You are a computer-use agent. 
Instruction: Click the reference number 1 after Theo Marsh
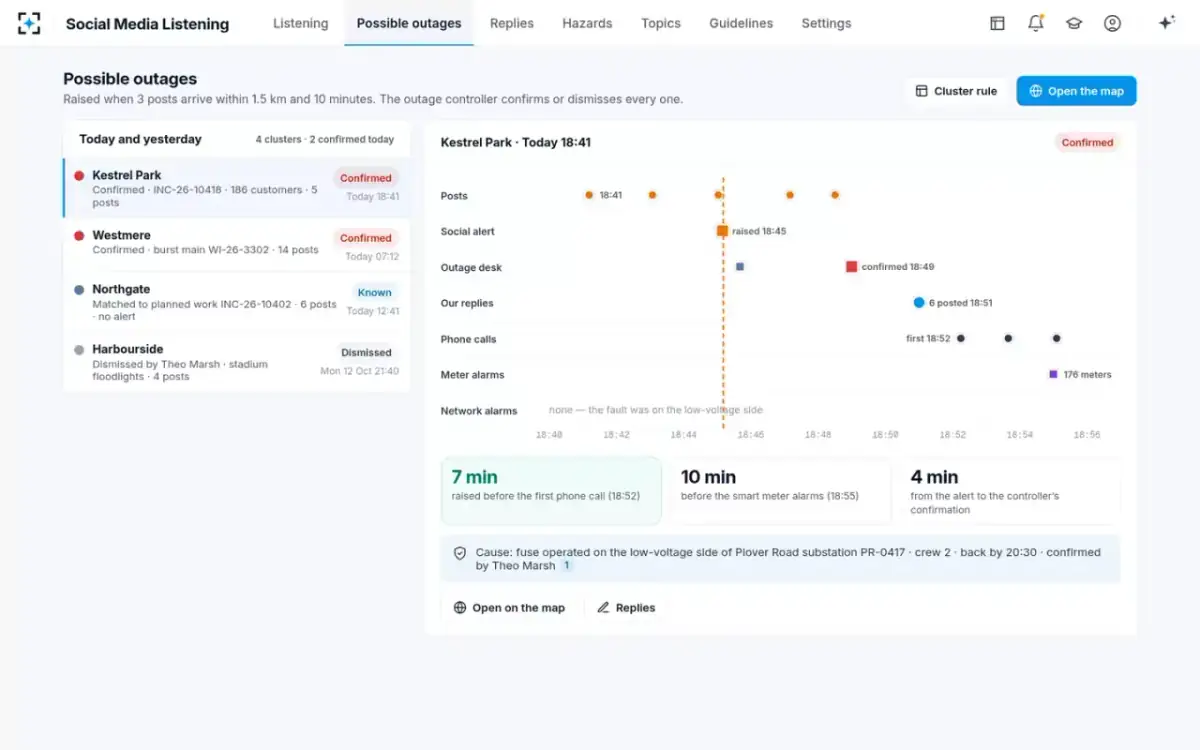[x=567, y=566]
